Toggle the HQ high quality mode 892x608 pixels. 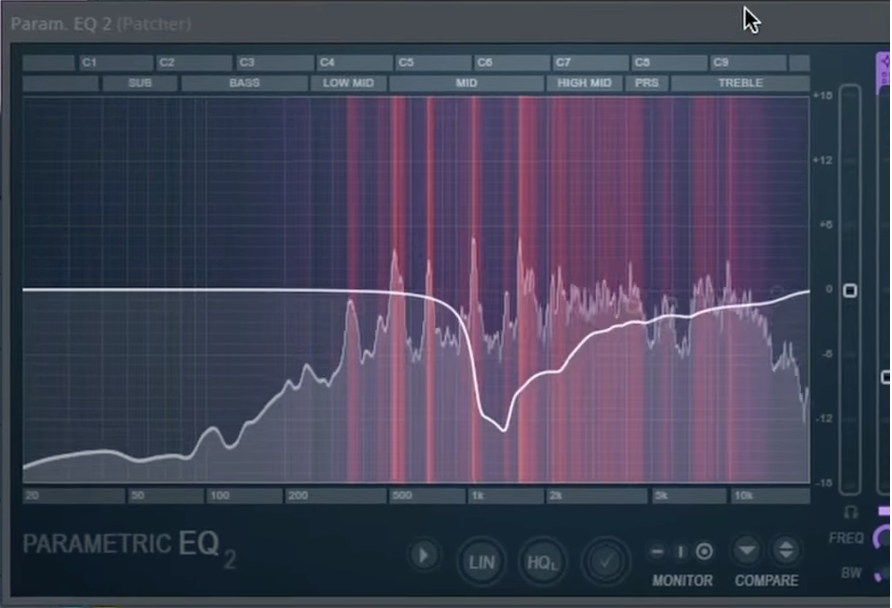pos(541,561)
